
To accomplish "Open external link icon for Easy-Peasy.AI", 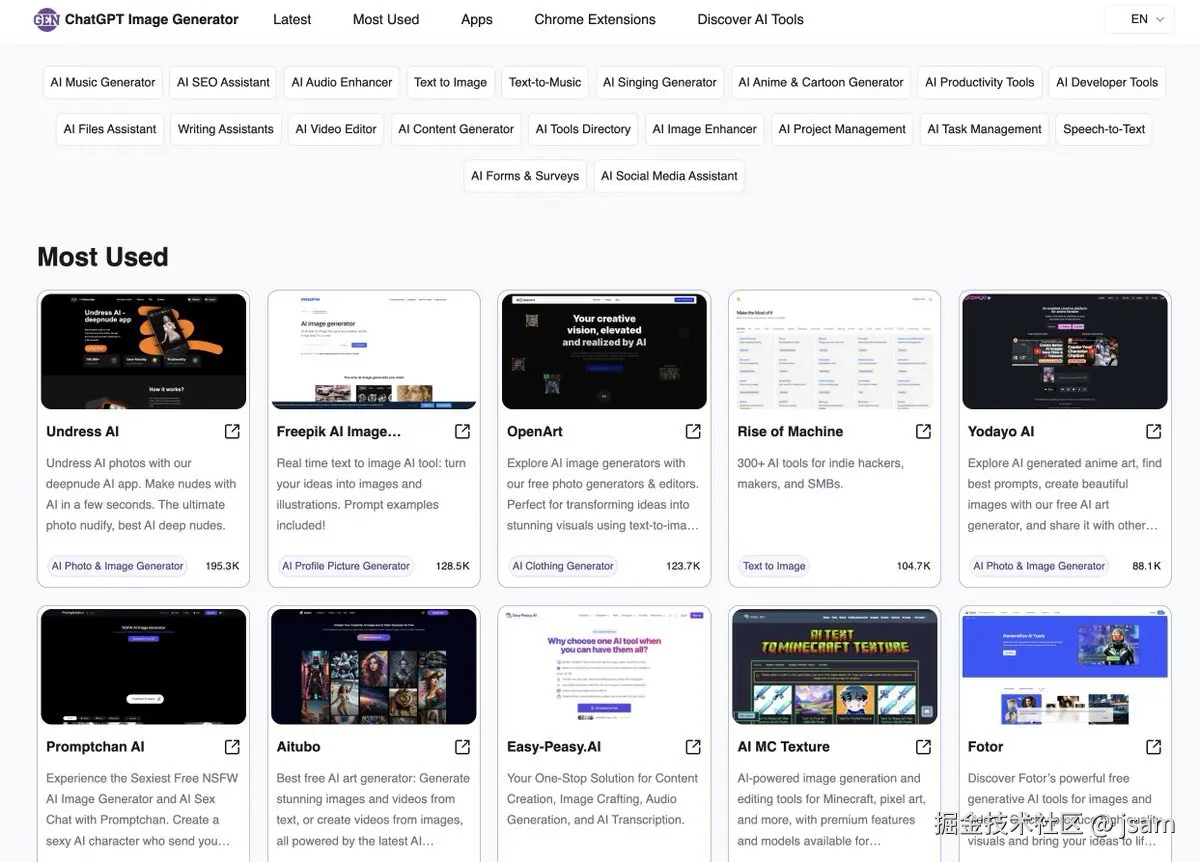I will 693,747.
